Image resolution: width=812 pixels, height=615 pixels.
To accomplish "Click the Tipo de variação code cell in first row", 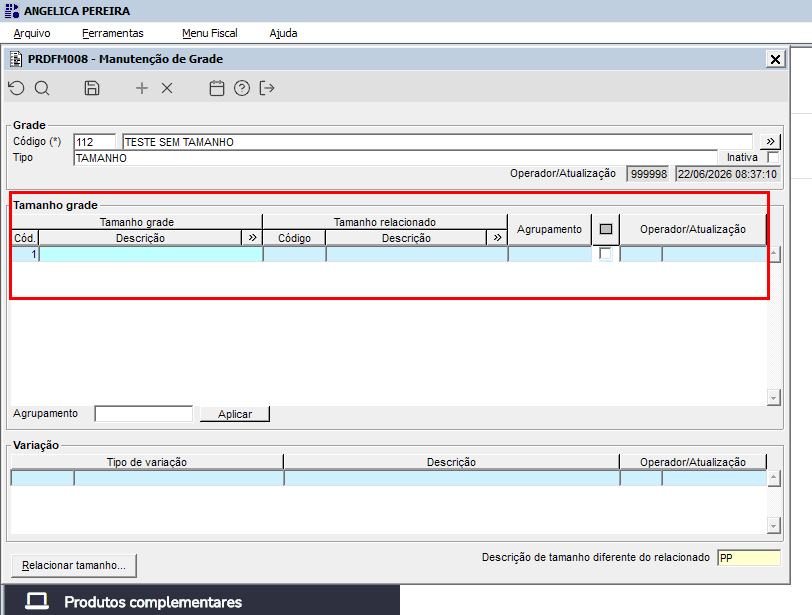I will tap(42, 478).
